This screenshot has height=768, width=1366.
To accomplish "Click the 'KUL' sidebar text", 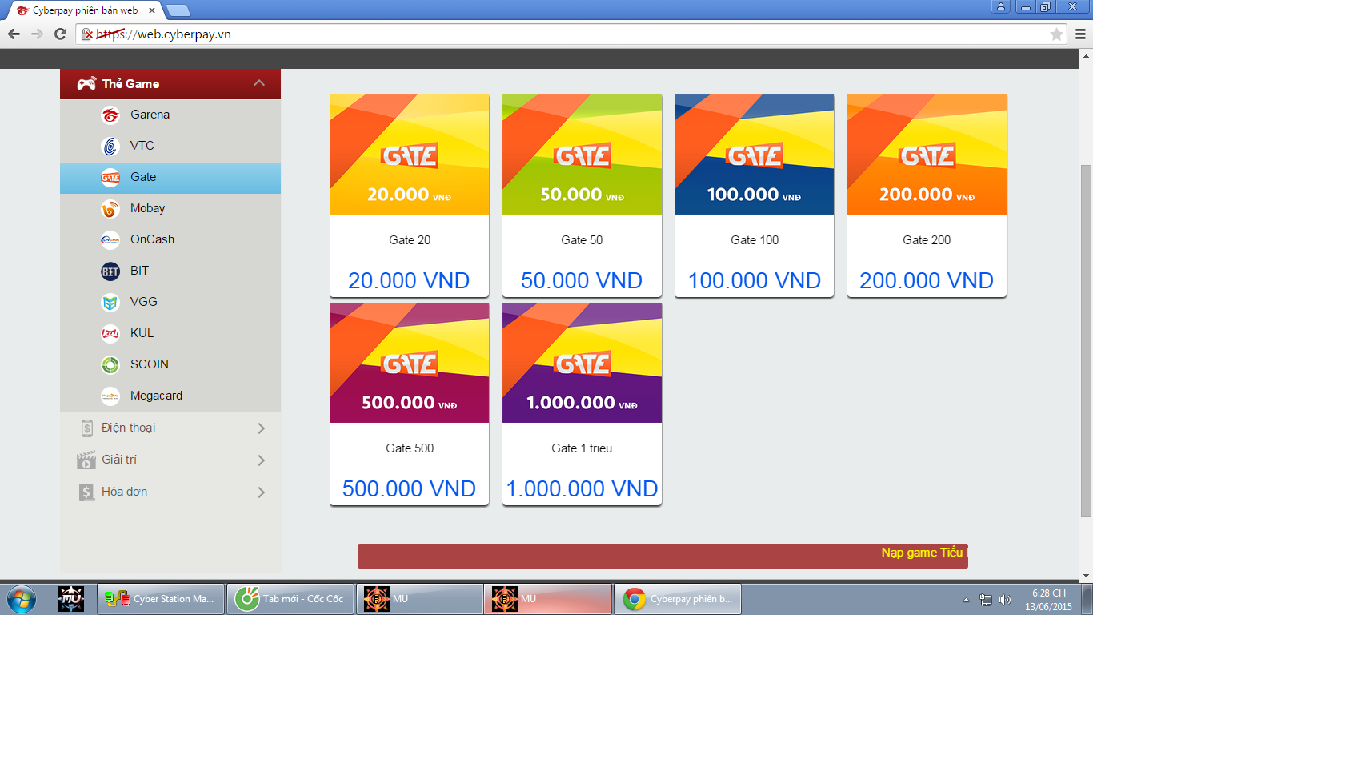I will click(x=142, y=333).
